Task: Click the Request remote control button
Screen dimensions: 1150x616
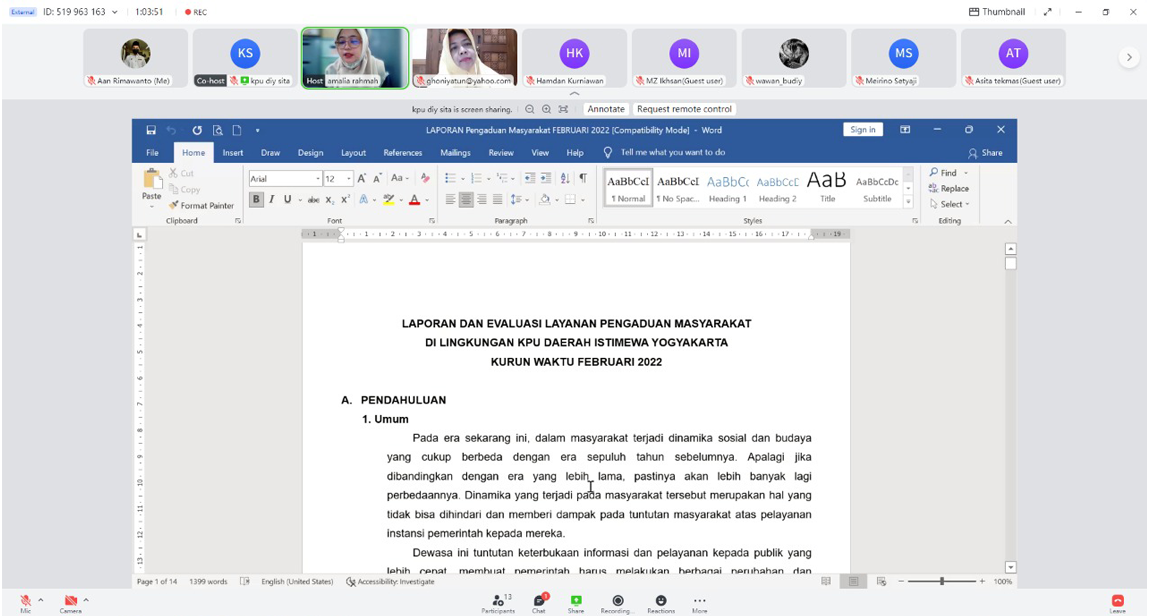Action: [x=684, y=109]
